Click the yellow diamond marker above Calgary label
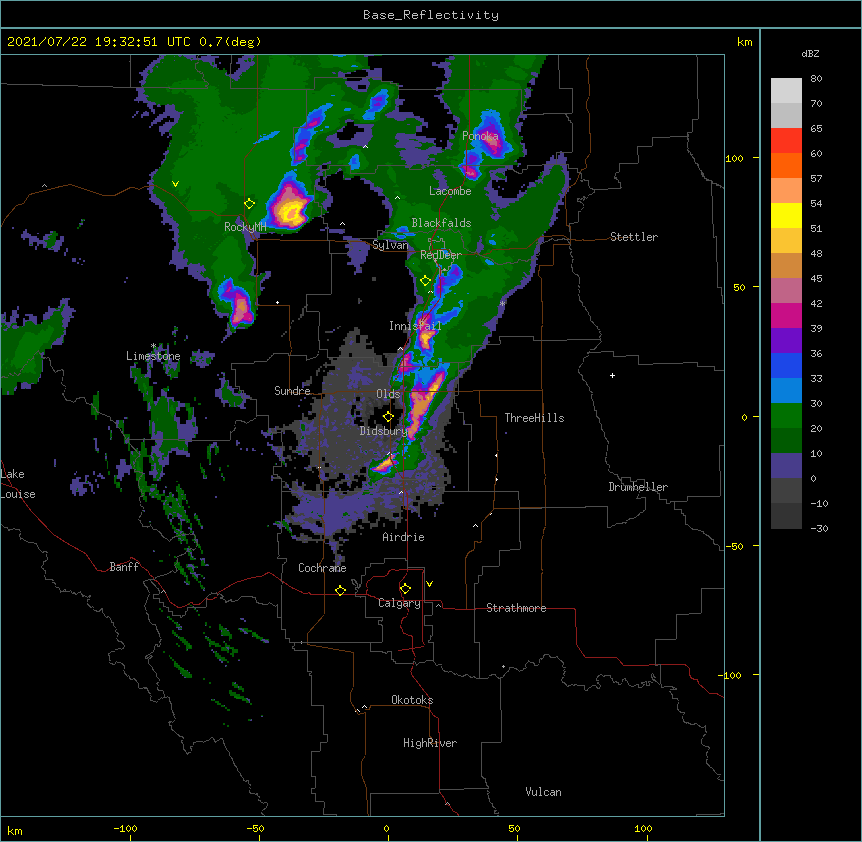This screenshot has height=842, width=862. coord(405,588)
